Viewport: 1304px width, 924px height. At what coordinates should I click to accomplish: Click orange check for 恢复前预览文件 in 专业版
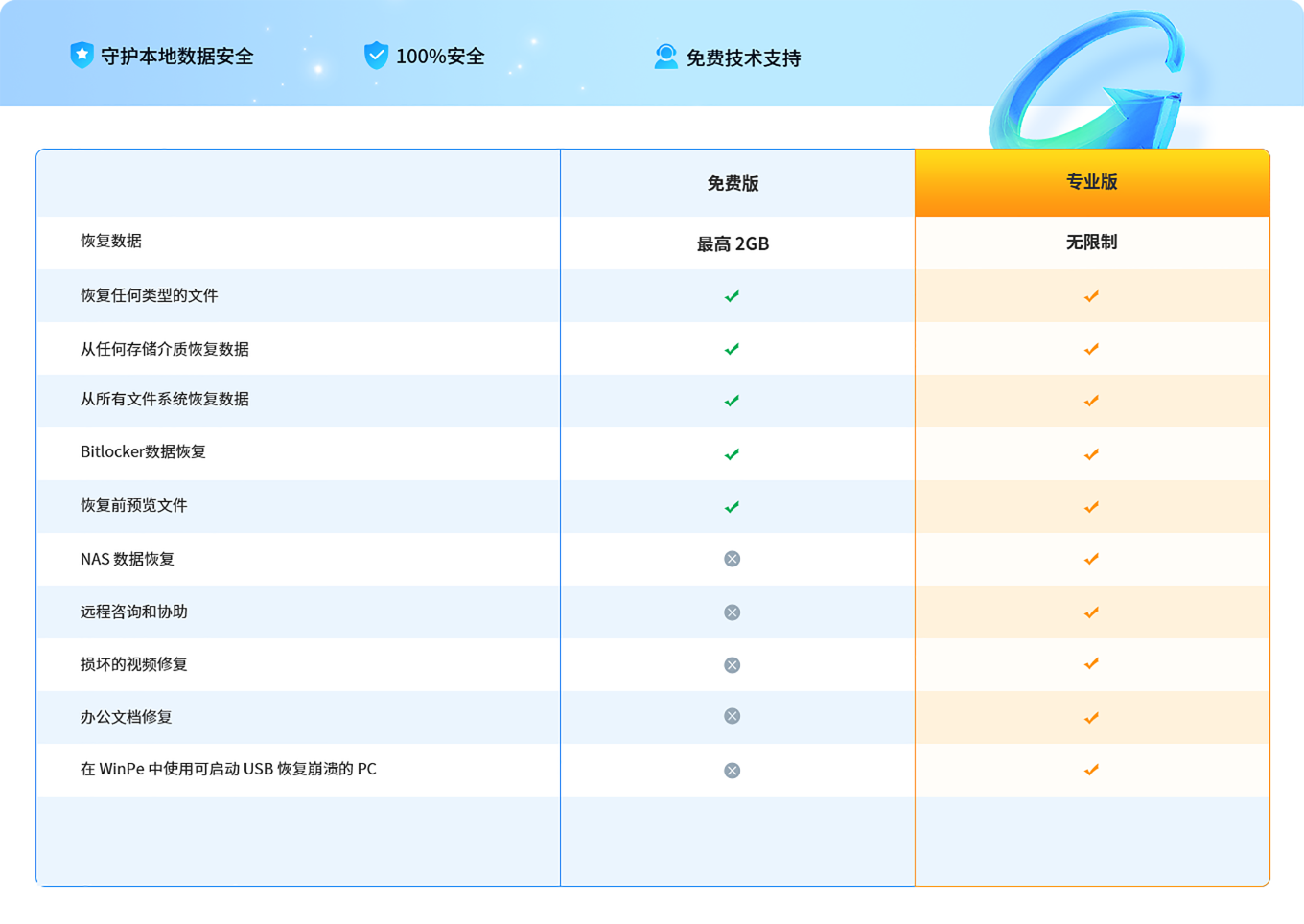1091,507
